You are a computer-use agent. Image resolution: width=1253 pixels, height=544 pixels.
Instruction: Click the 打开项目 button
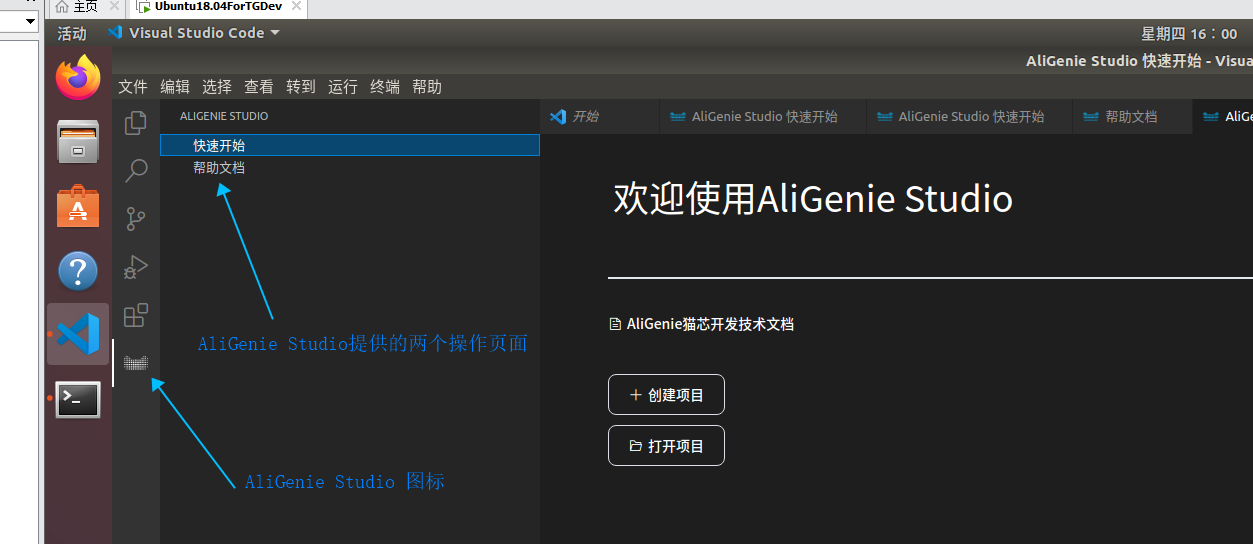(x=666, y=446)
